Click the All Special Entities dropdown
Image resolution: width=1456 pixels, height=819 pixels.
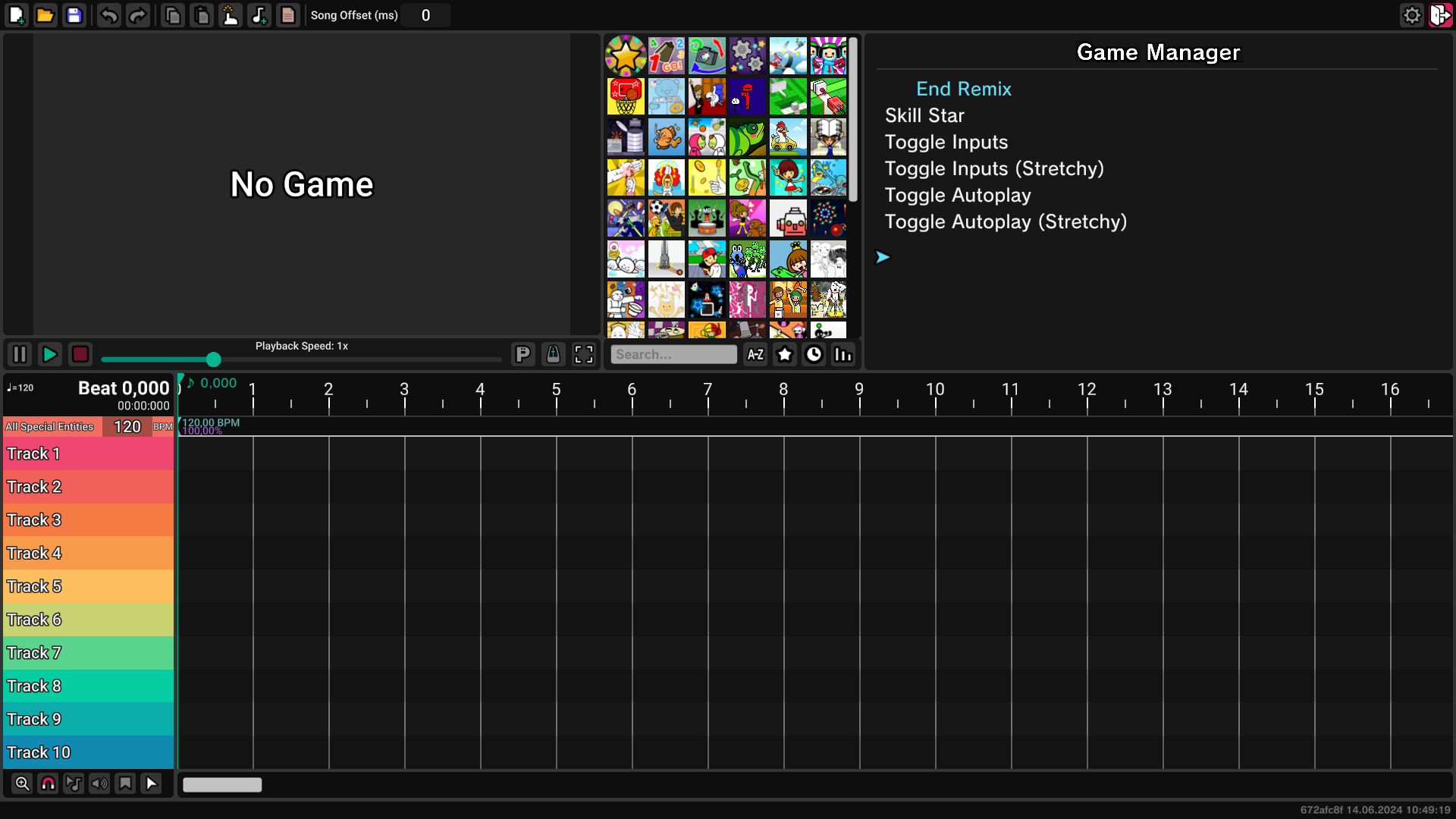(51, 427)
